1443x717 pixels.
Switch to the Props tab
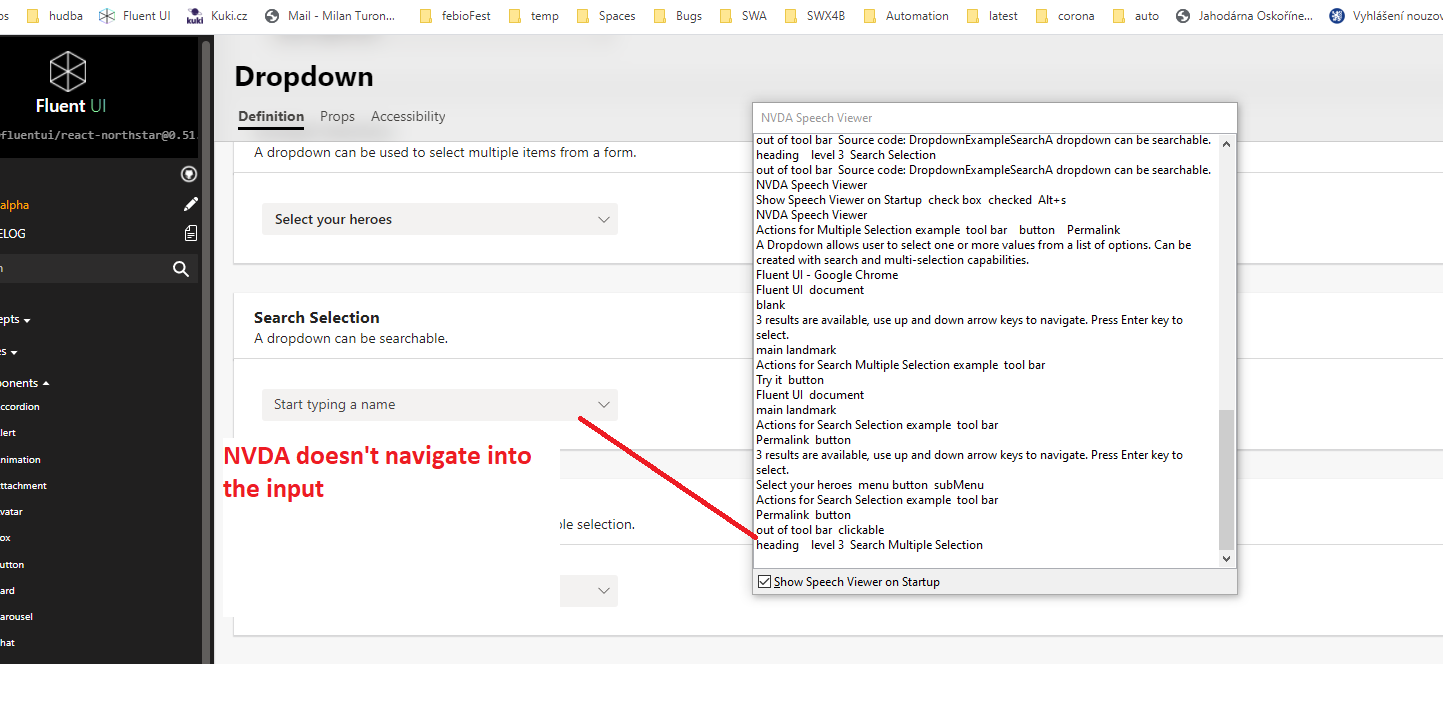click(337, 116)
